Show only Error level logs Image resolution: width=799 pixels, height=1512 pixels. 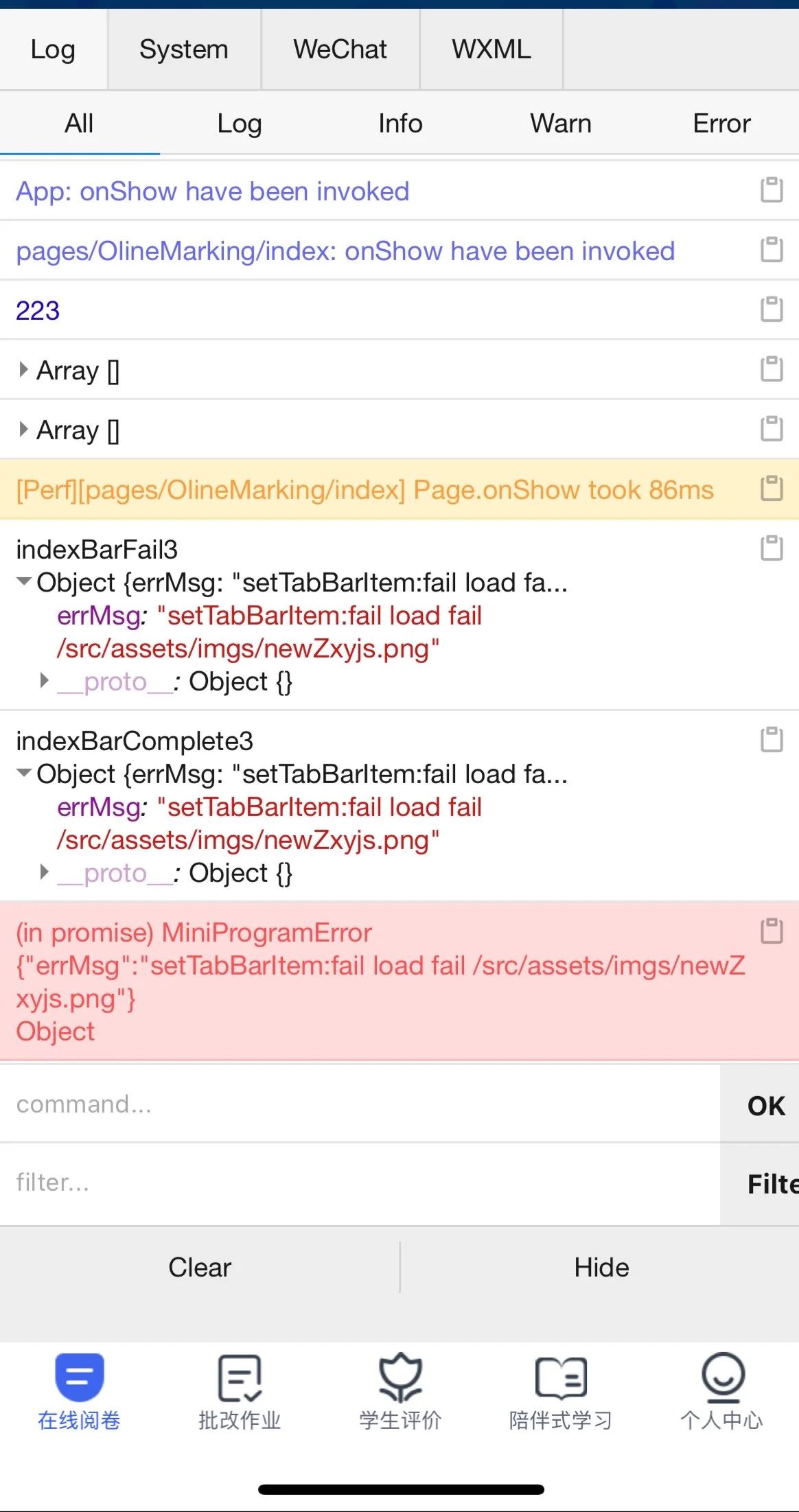pos(721,124)
